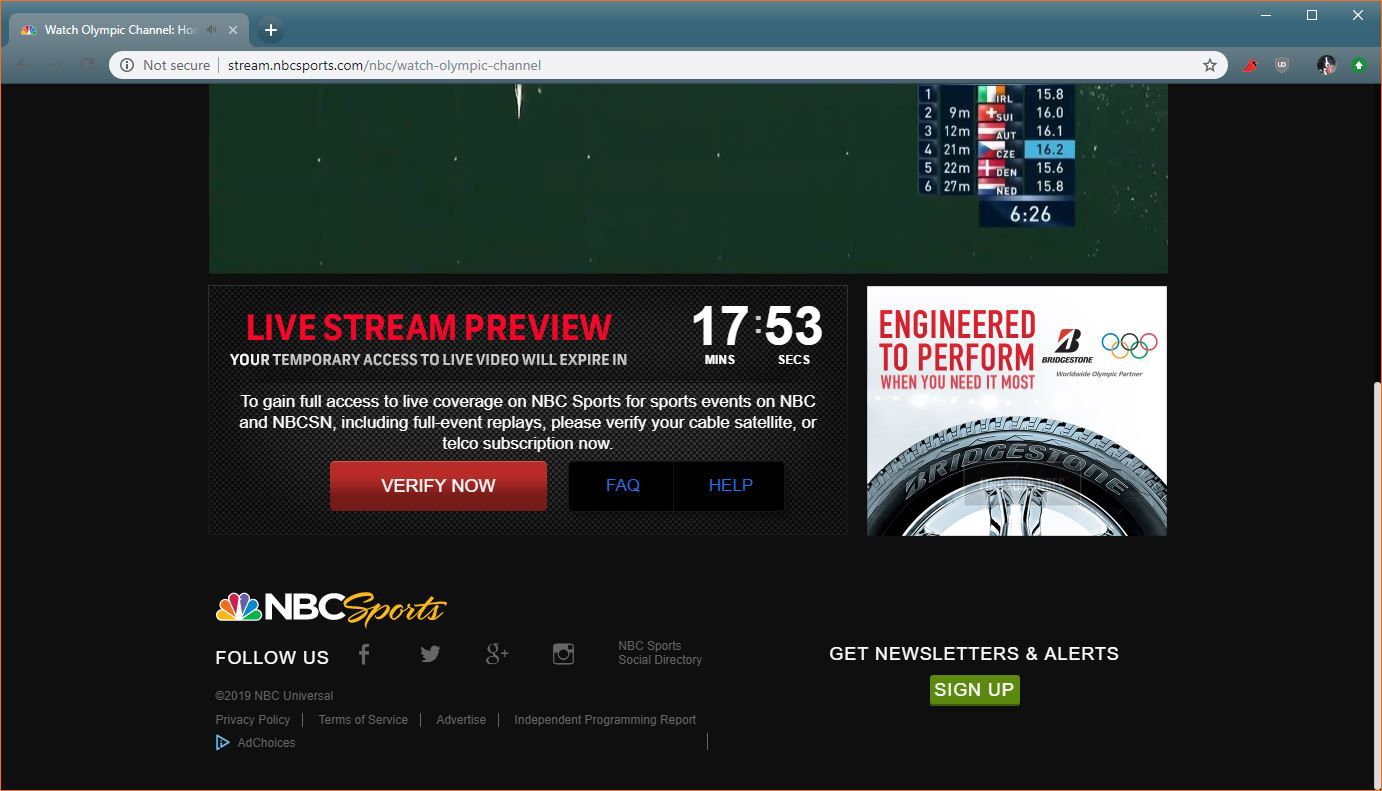1382x791 pixels.
Task: Click the NBC Sports peacock logo
Action: click(x=330, y=608)
